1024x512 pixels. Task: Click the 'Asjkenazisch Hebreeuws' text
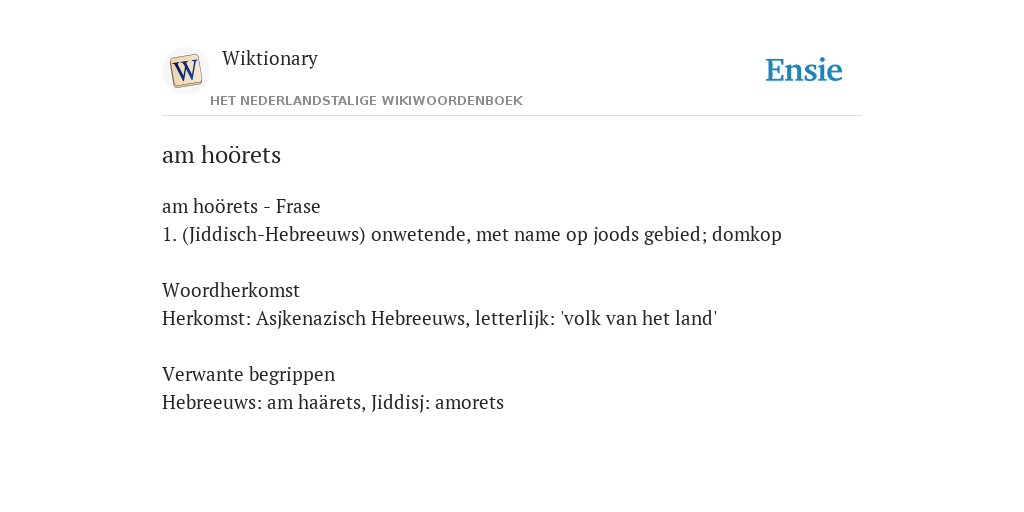(362, 319)
